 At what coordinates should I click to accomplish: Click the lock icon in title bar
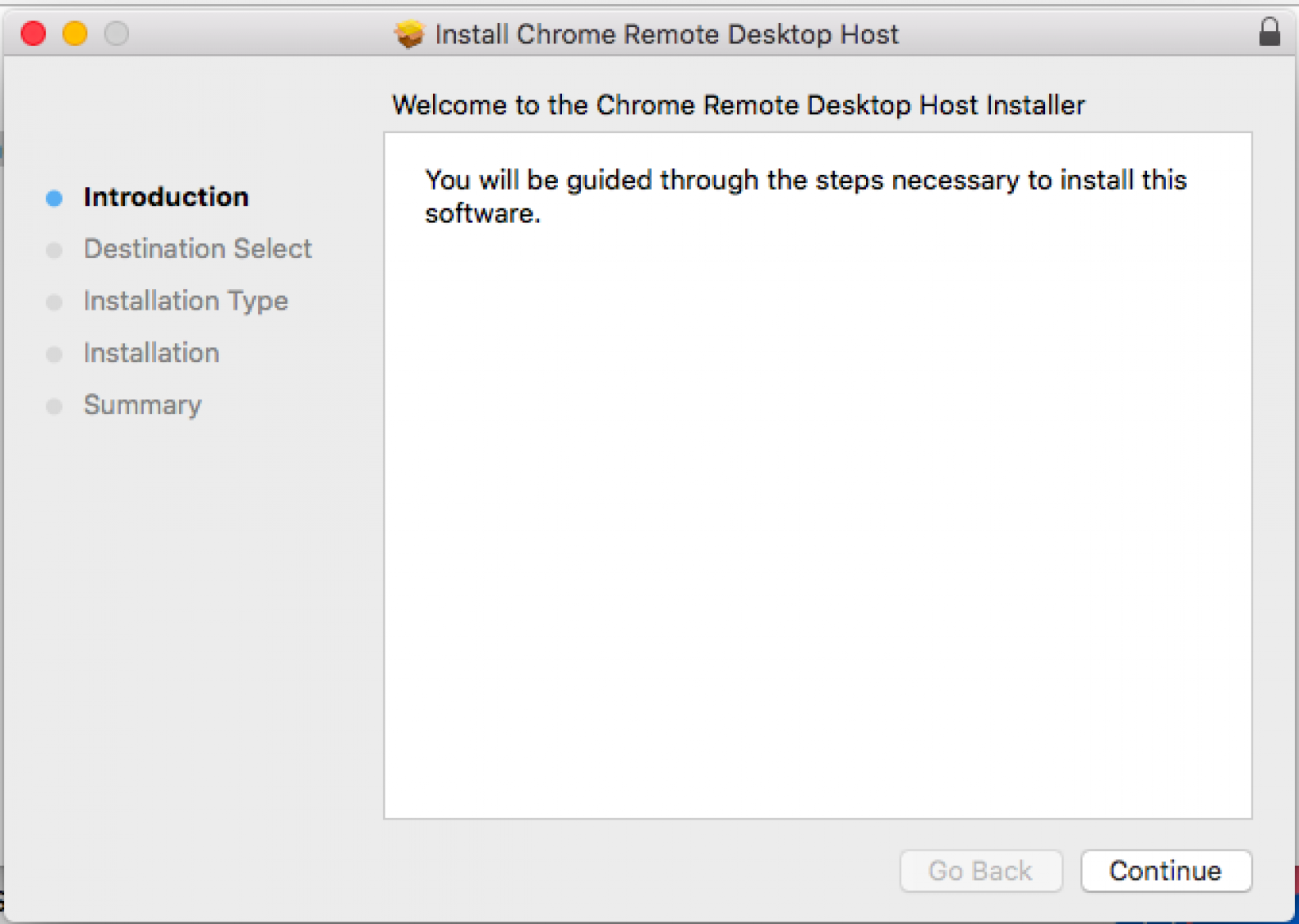coord(1269,32)
